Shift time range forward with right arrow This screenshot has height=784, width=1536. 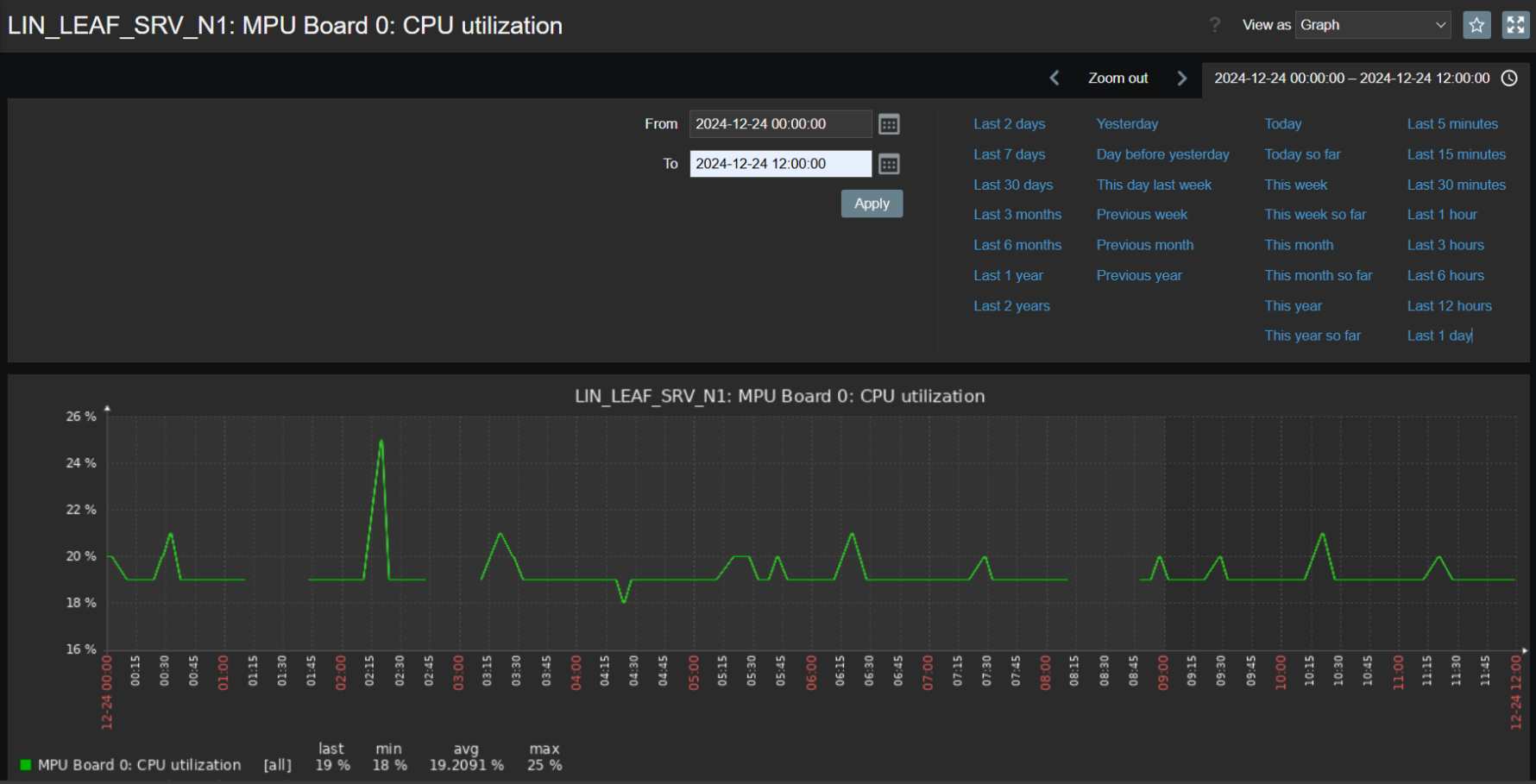(x=1182, y=78)
